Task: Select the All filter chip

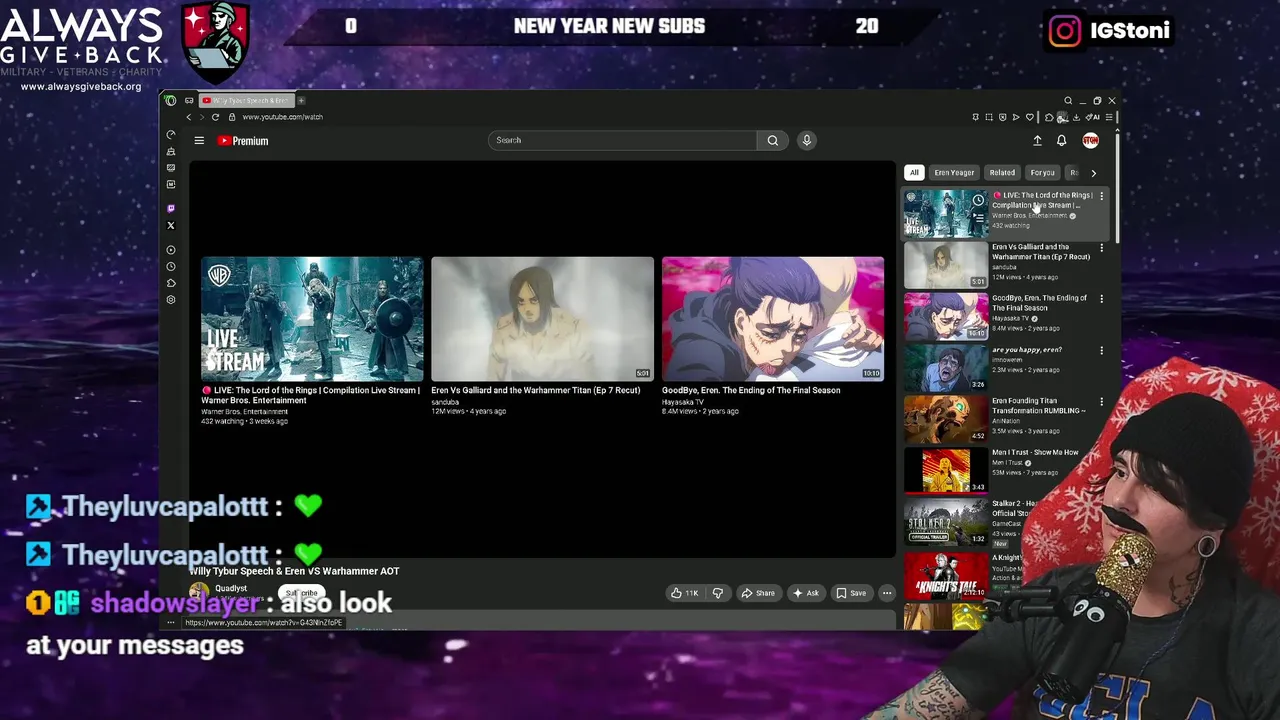Action: [914, 172]
